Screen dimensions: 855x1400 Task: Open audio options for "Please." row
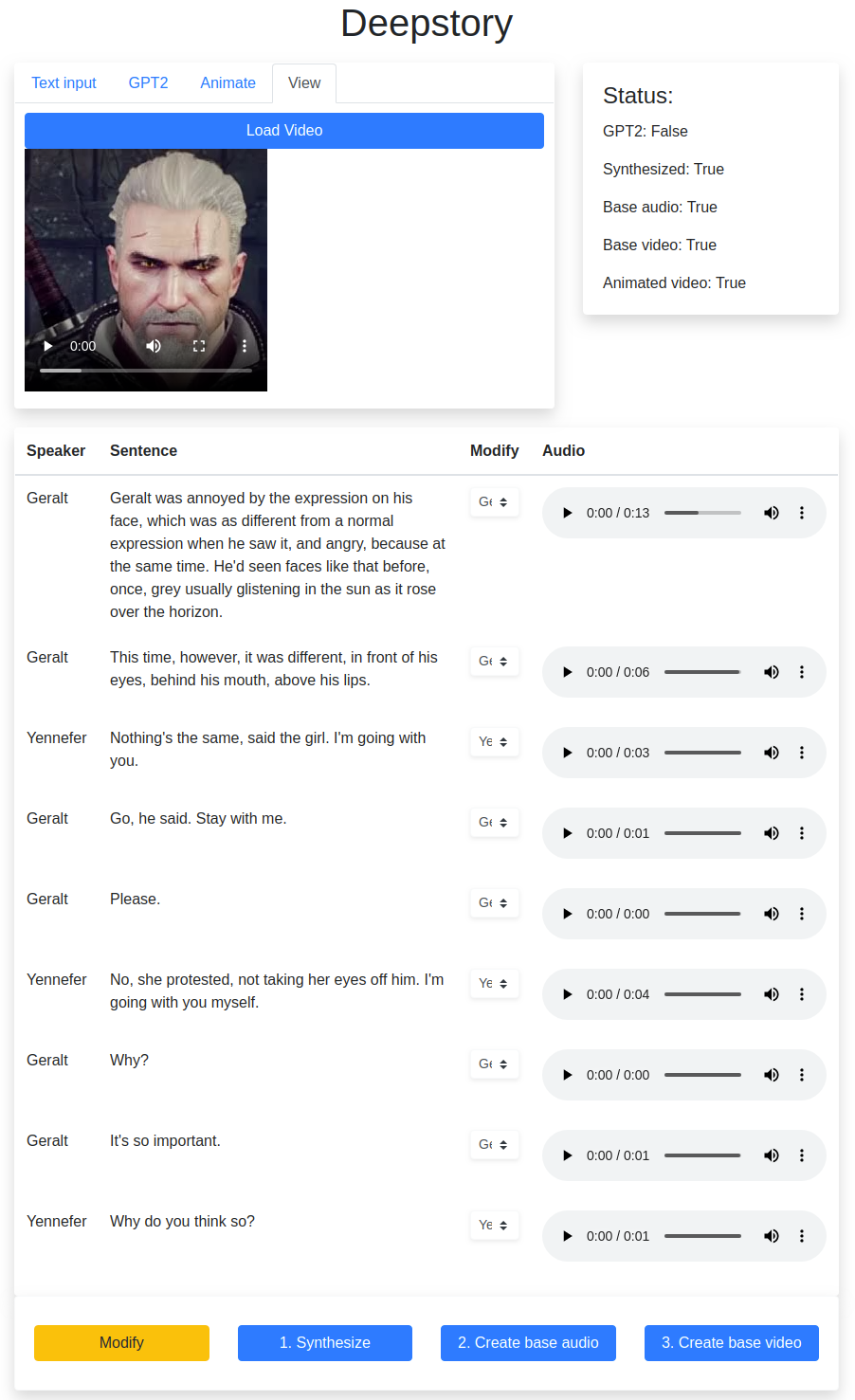tap(802, 914)
